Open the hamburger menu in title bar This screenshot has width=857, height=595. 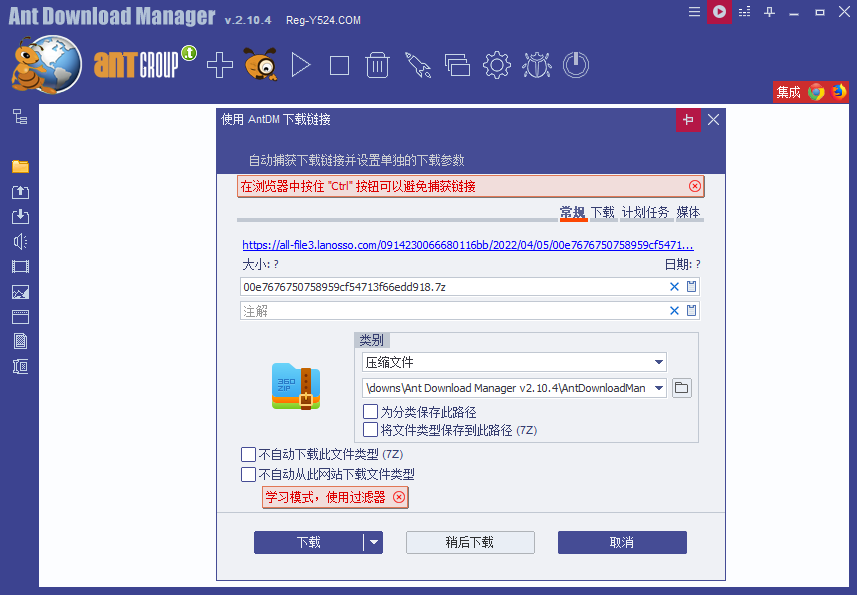coord(694,11)
